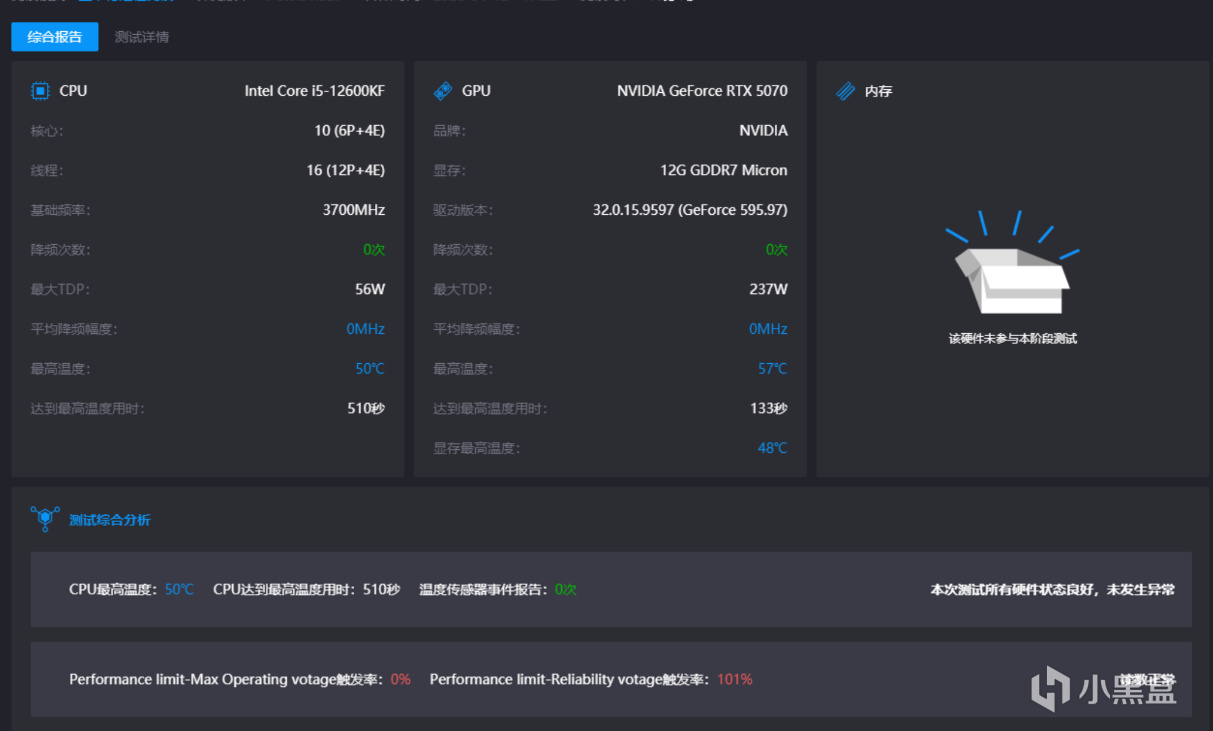Open the 测试详情 tab
Image resolution: width=1213 pixels, height=731 pixels.
[x=142, y=37]
